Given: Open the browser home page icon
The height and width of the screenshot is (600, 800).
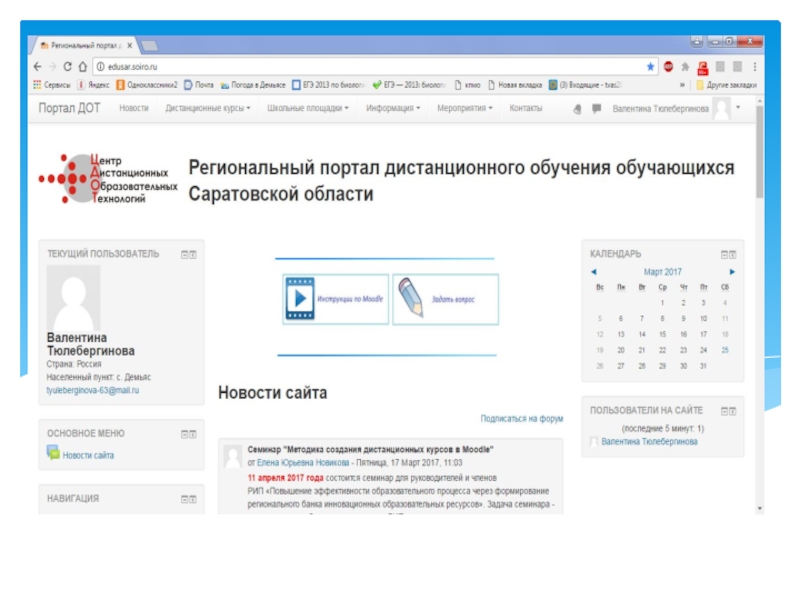Looking at the screenshot, I should pos(83,67).
